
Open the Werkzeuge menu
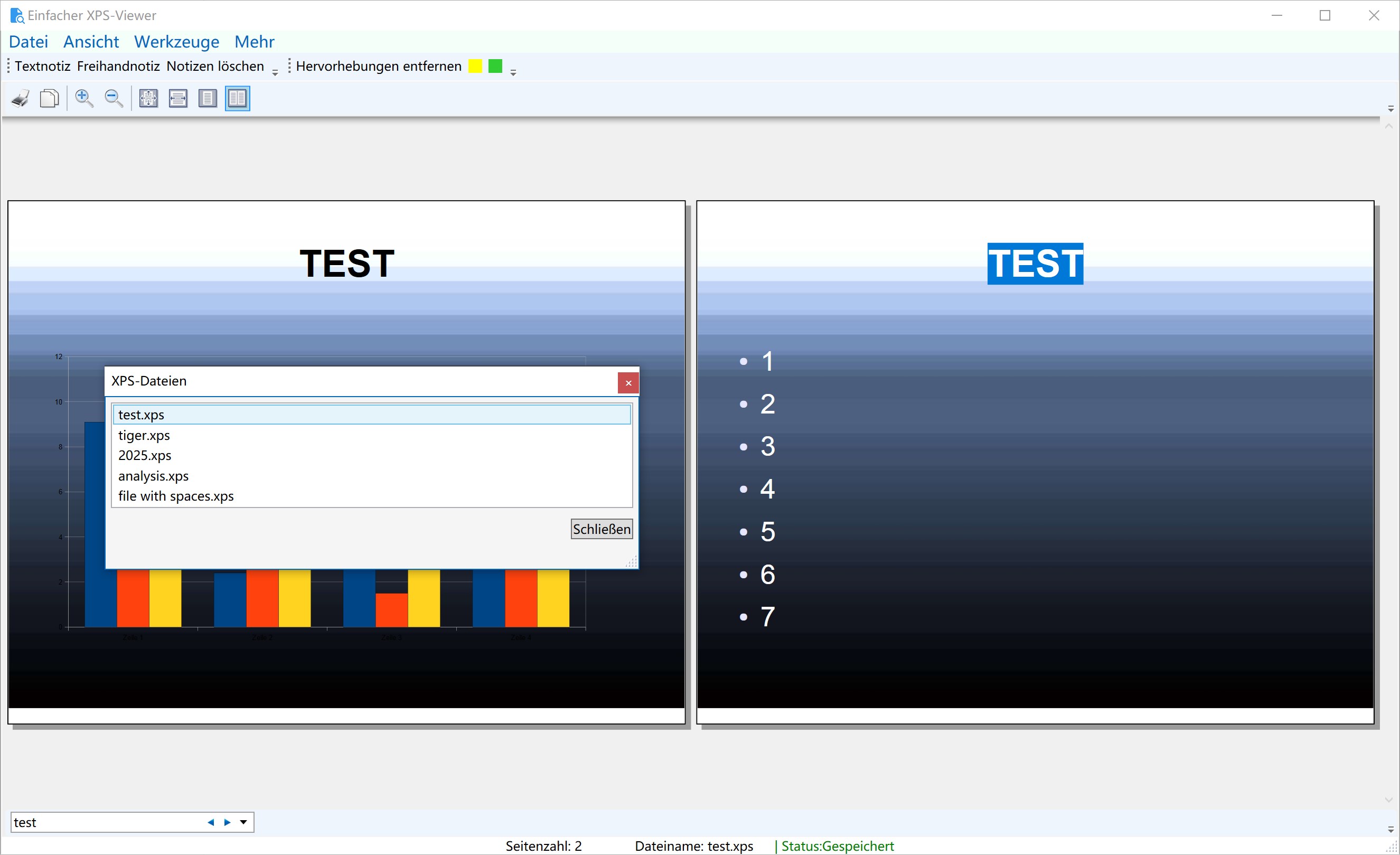(x=177, y=42)
